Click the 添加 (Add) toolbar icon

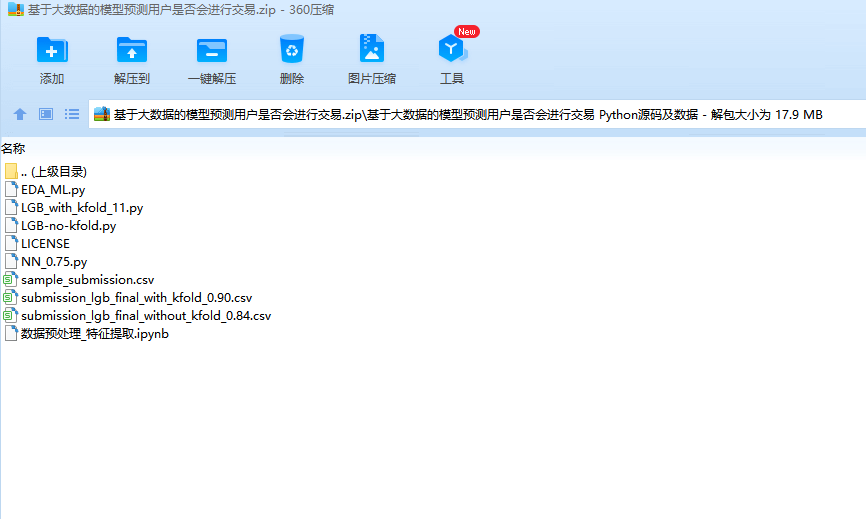tap(52, 50)
